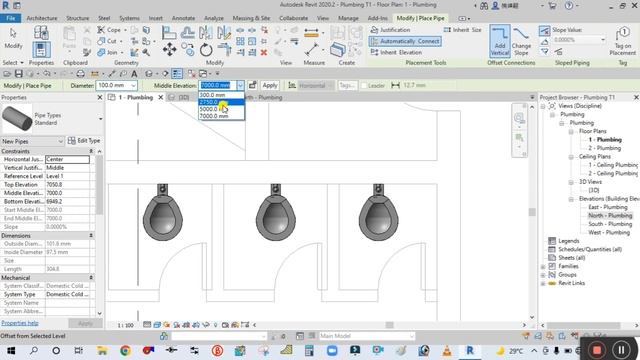Toggle the Leader checkbox in options bar
This screenshot has width=640, height=360.
click(364, 85)
